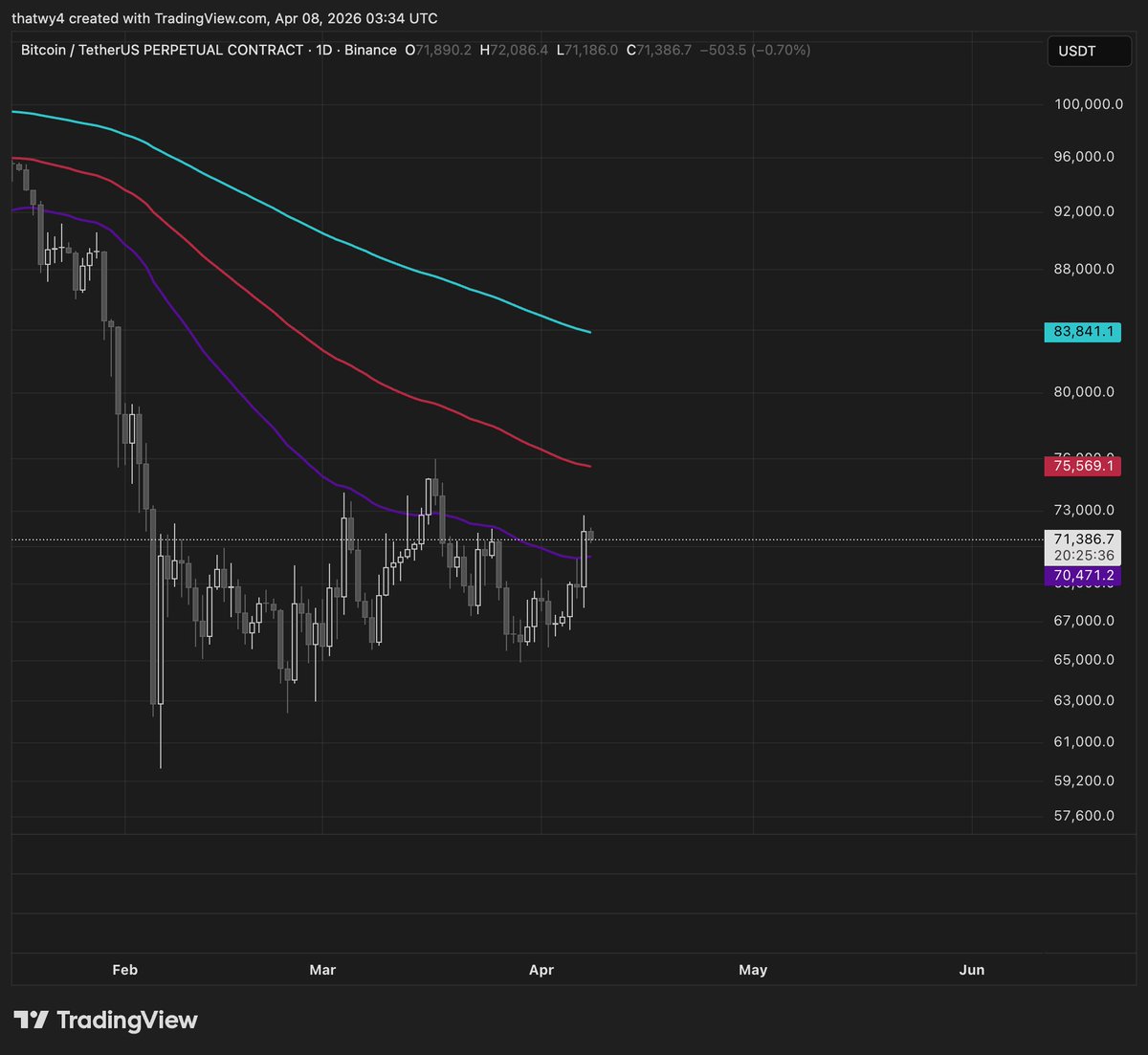Image resolution: width=1148 pixels, height=1055 pixels.
Task: Click the thatwy4 created with TradingView.com header
Action: tap(225, 18)
